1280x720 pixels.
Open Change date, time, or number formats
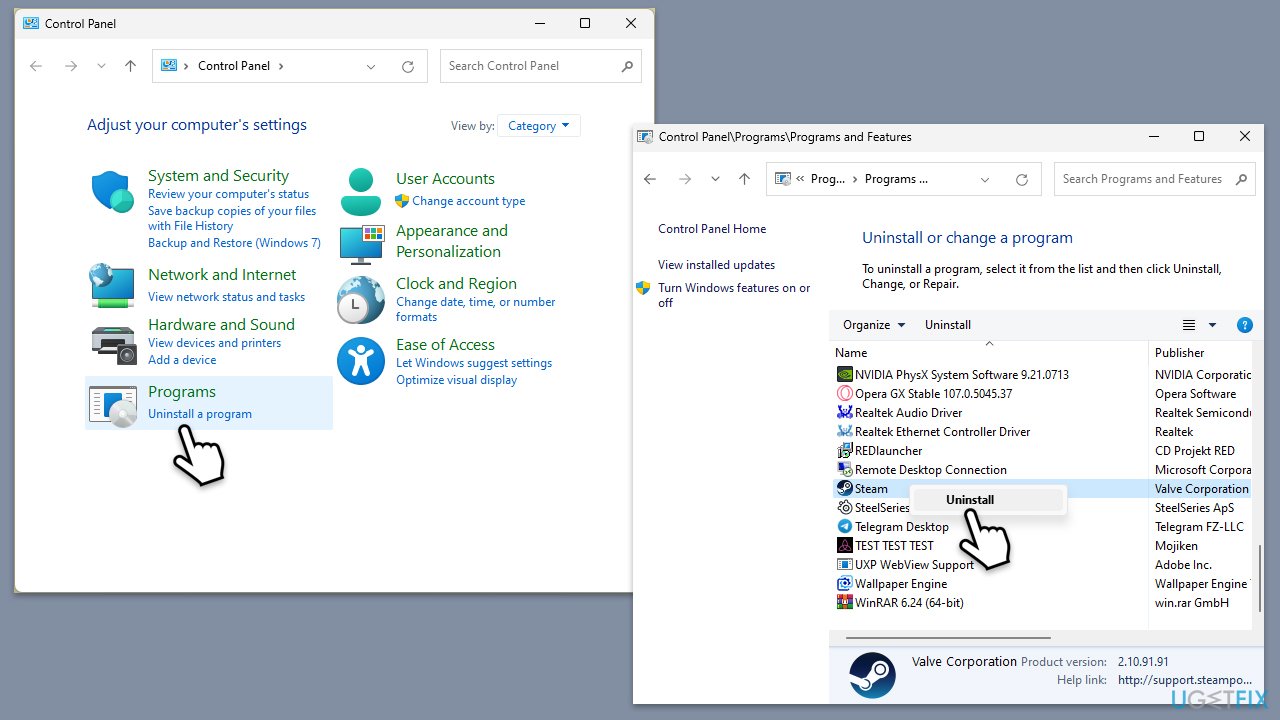tap(476, 309)
